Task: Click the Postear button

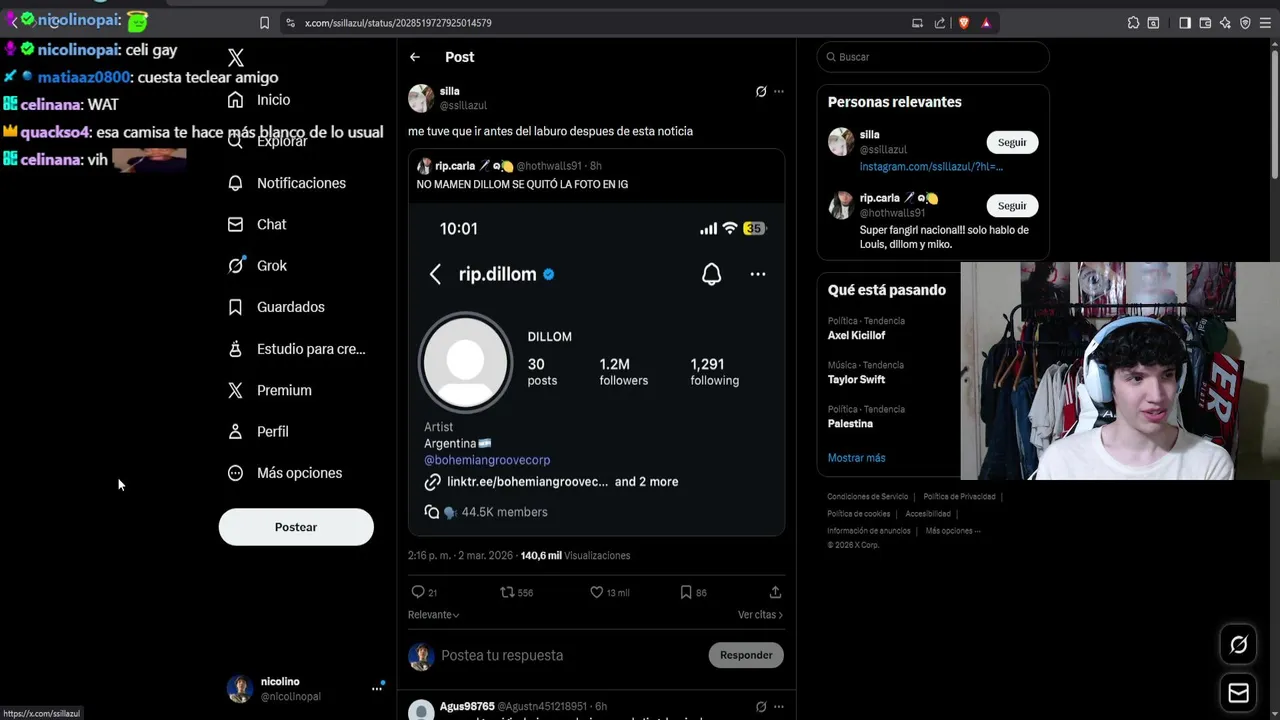Action: tap(296, 527)
